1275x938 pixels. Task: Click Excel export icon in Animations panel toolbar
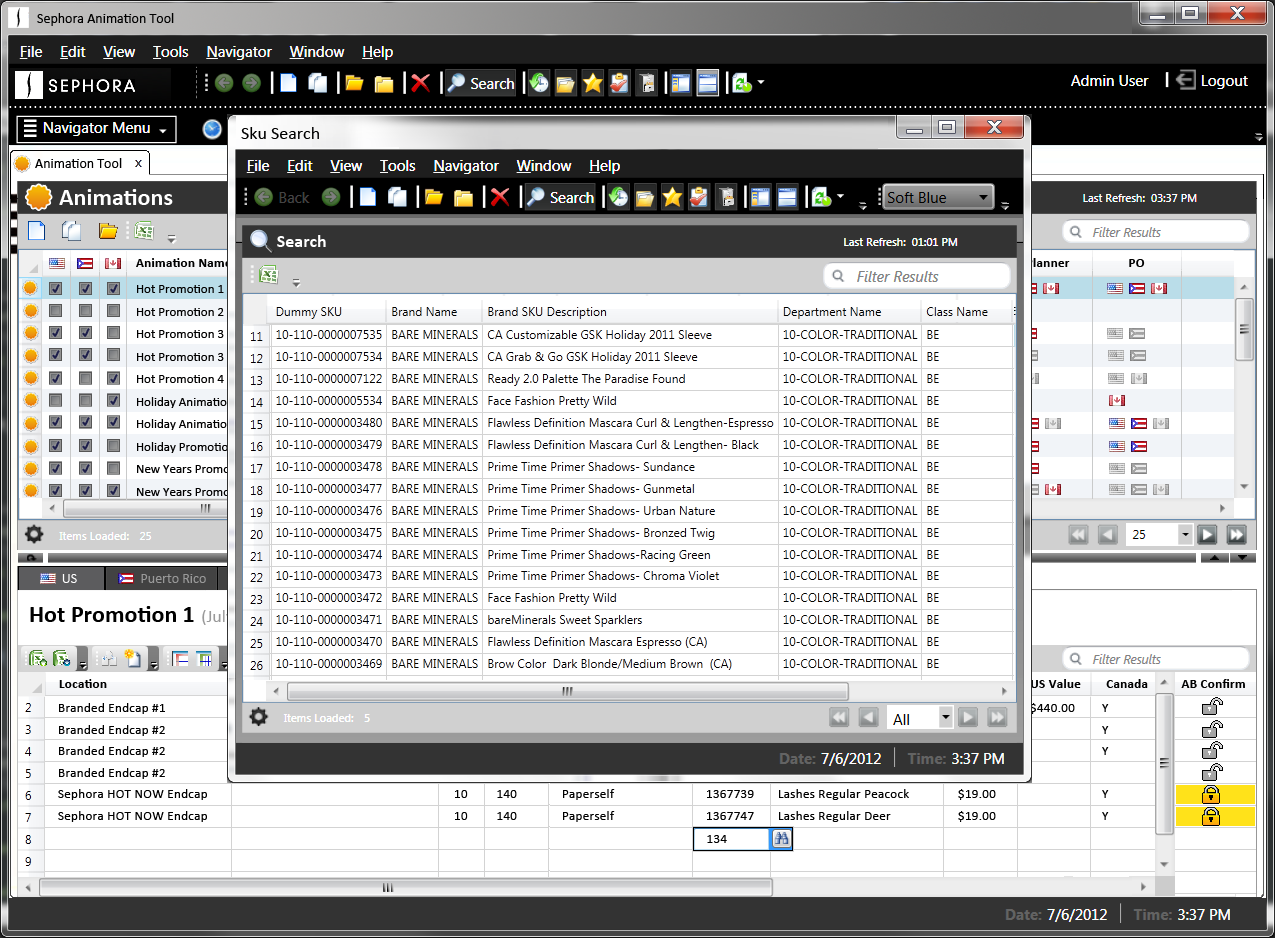pyautogui.click(x=144, y=231)
